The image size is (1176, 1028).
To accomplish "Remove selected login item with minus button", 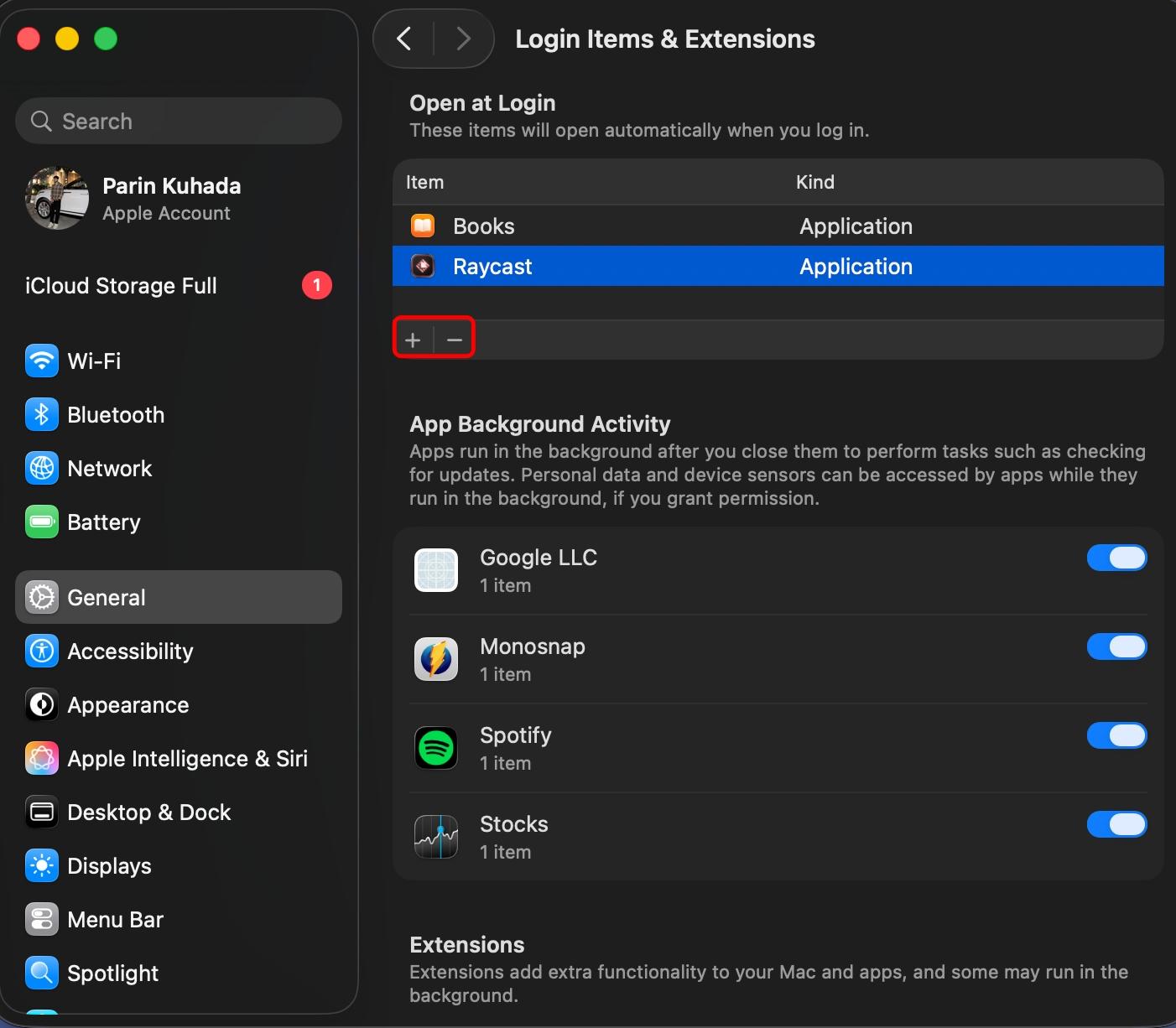I will [455, 340].
